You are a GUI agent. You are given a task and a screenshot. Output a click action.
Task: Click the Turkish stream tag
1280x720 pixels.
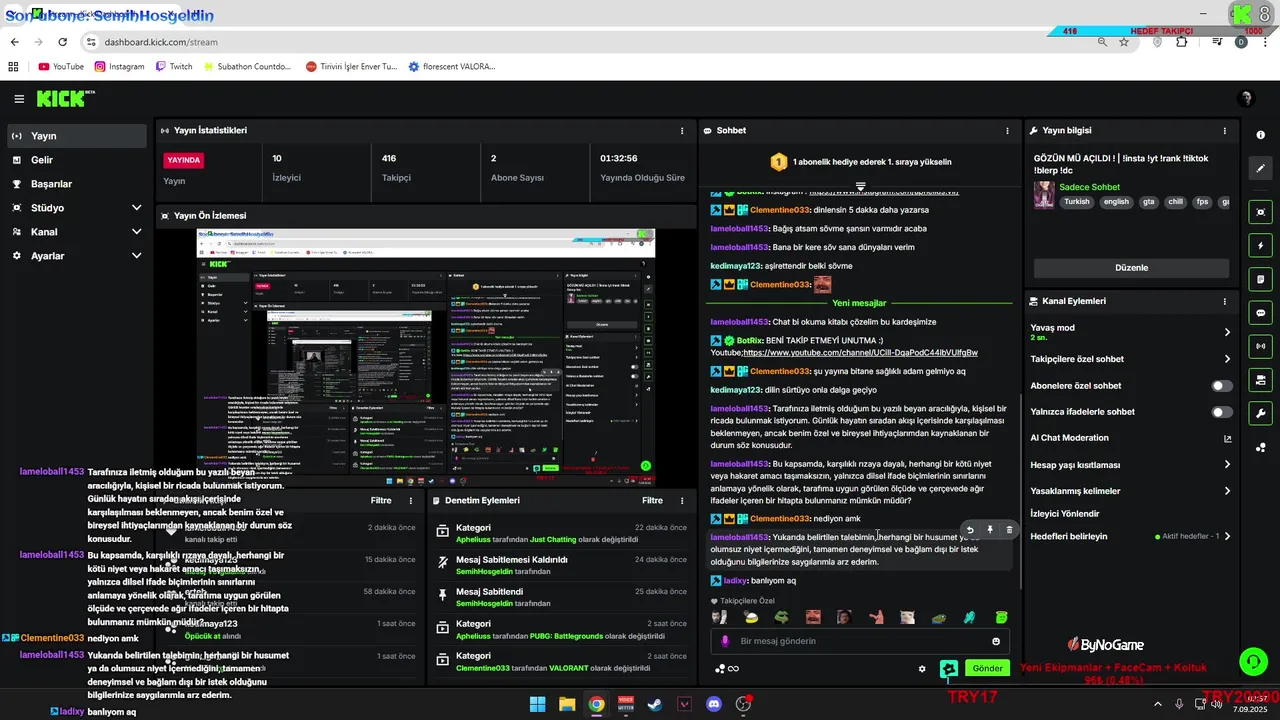tap(1077, 202)
